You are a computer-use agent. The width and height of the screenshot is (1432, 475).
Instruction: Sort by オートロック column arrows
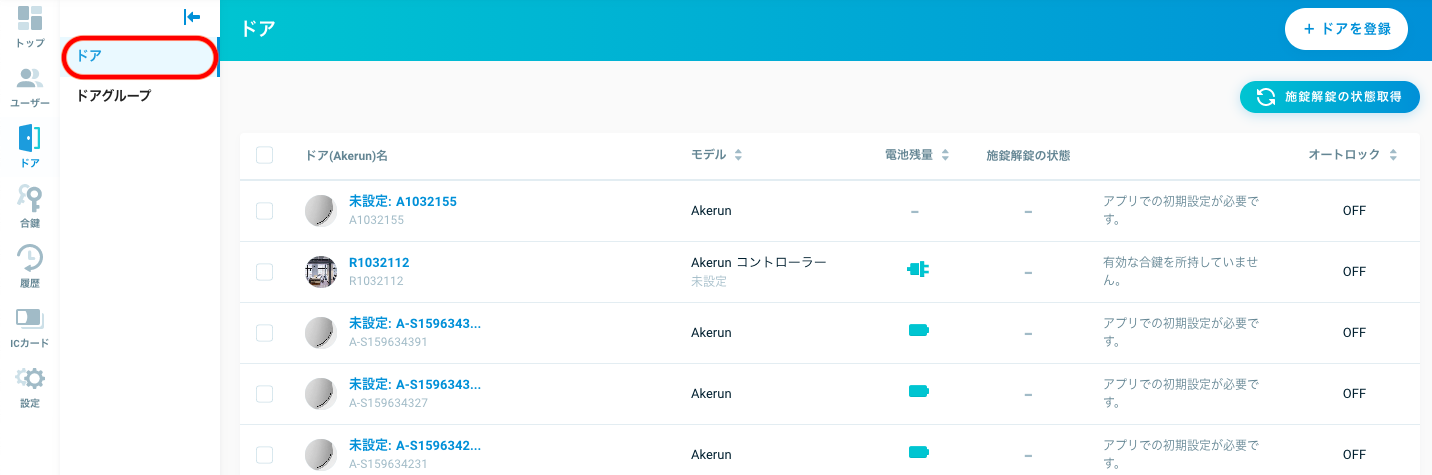[x=1393, y=155]
